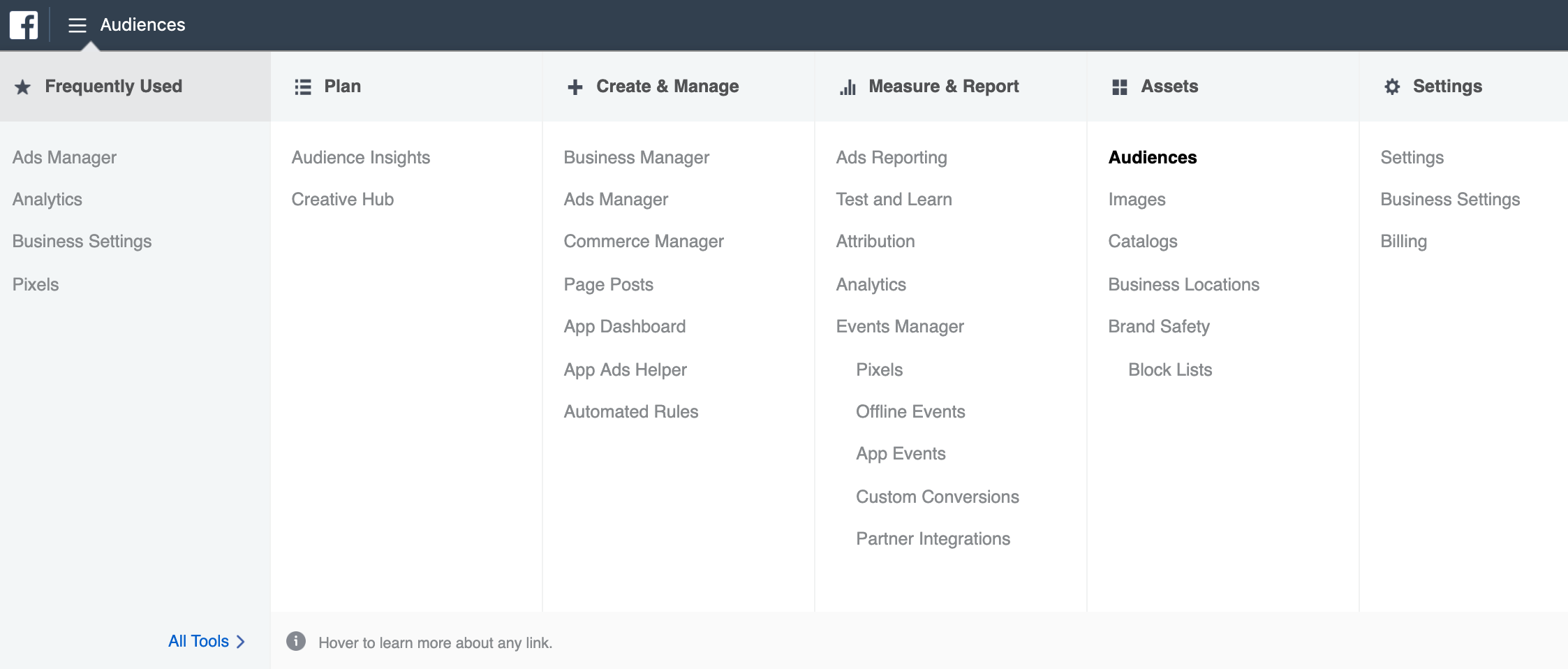This screenshot has width=1568, height=669.
Task: Open Creative Hub
Action: click(x=343, y=199)
